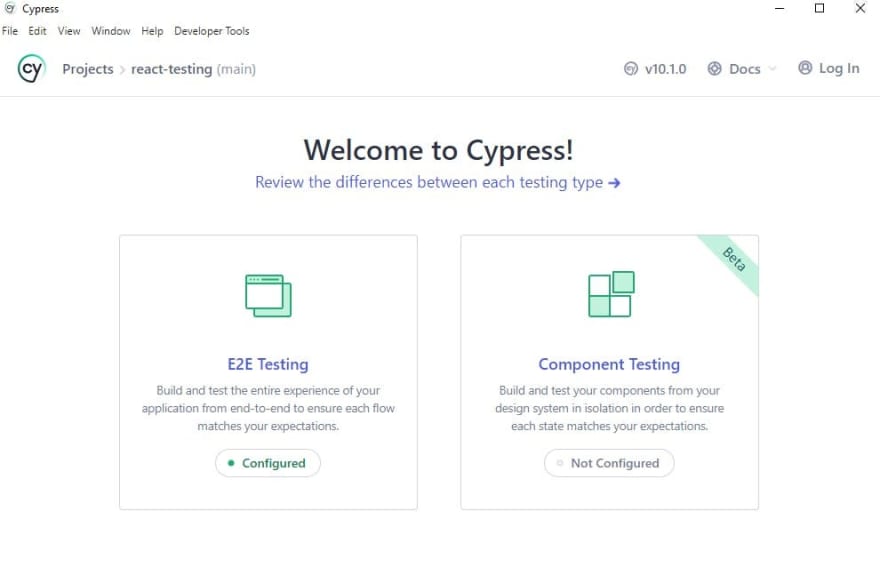
Task: Close the Cypress window
Action: pyautogui.click(x=860, y=8)
